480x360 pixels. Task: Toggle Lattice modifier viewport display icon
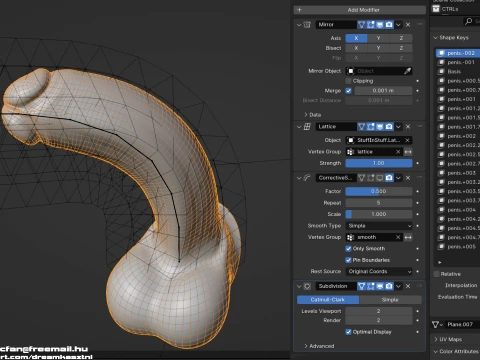(x=380, y=127)
